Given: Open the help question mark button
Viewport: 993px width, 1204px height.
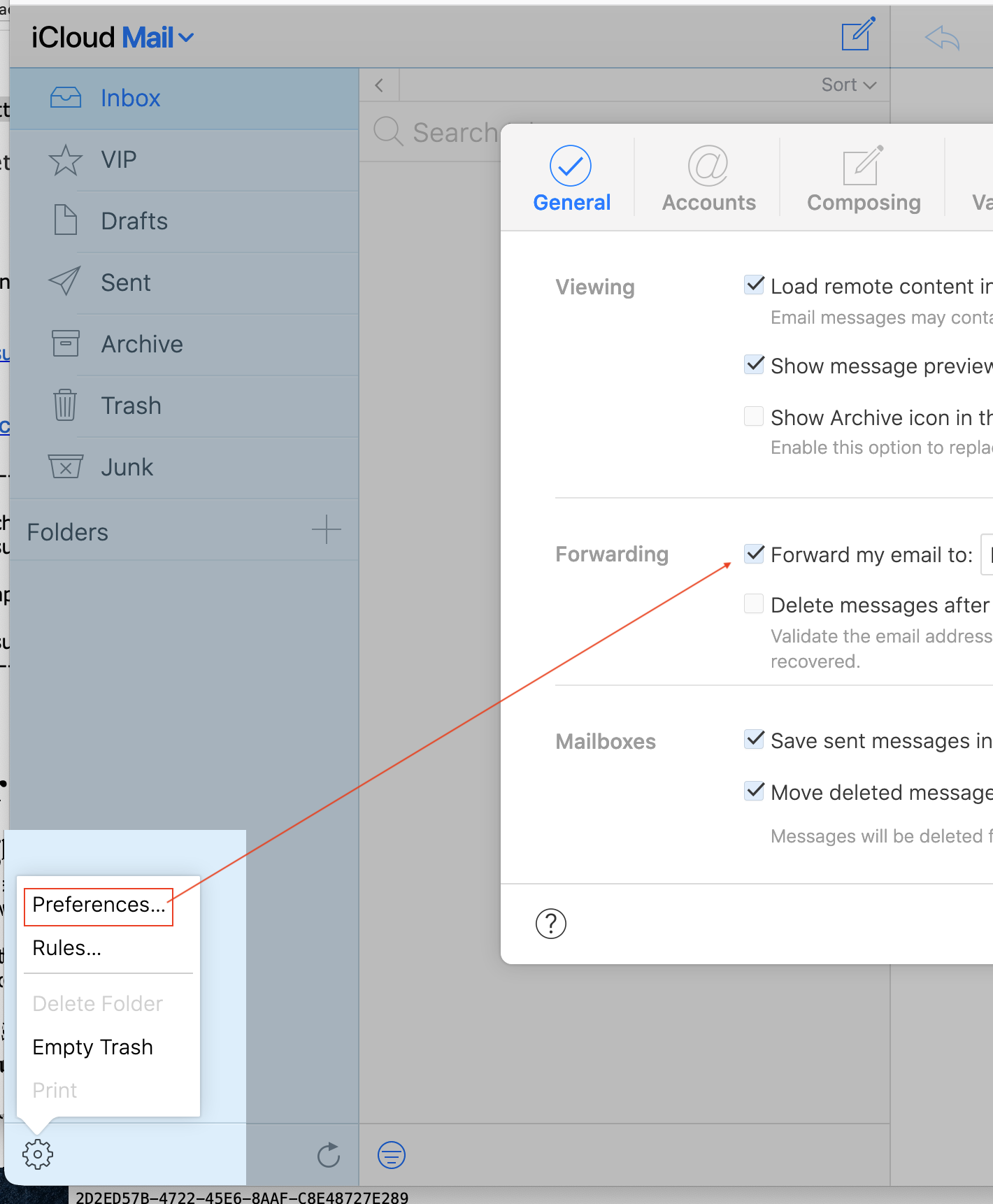Looking at the screenshot, I should tap(551, 924).
